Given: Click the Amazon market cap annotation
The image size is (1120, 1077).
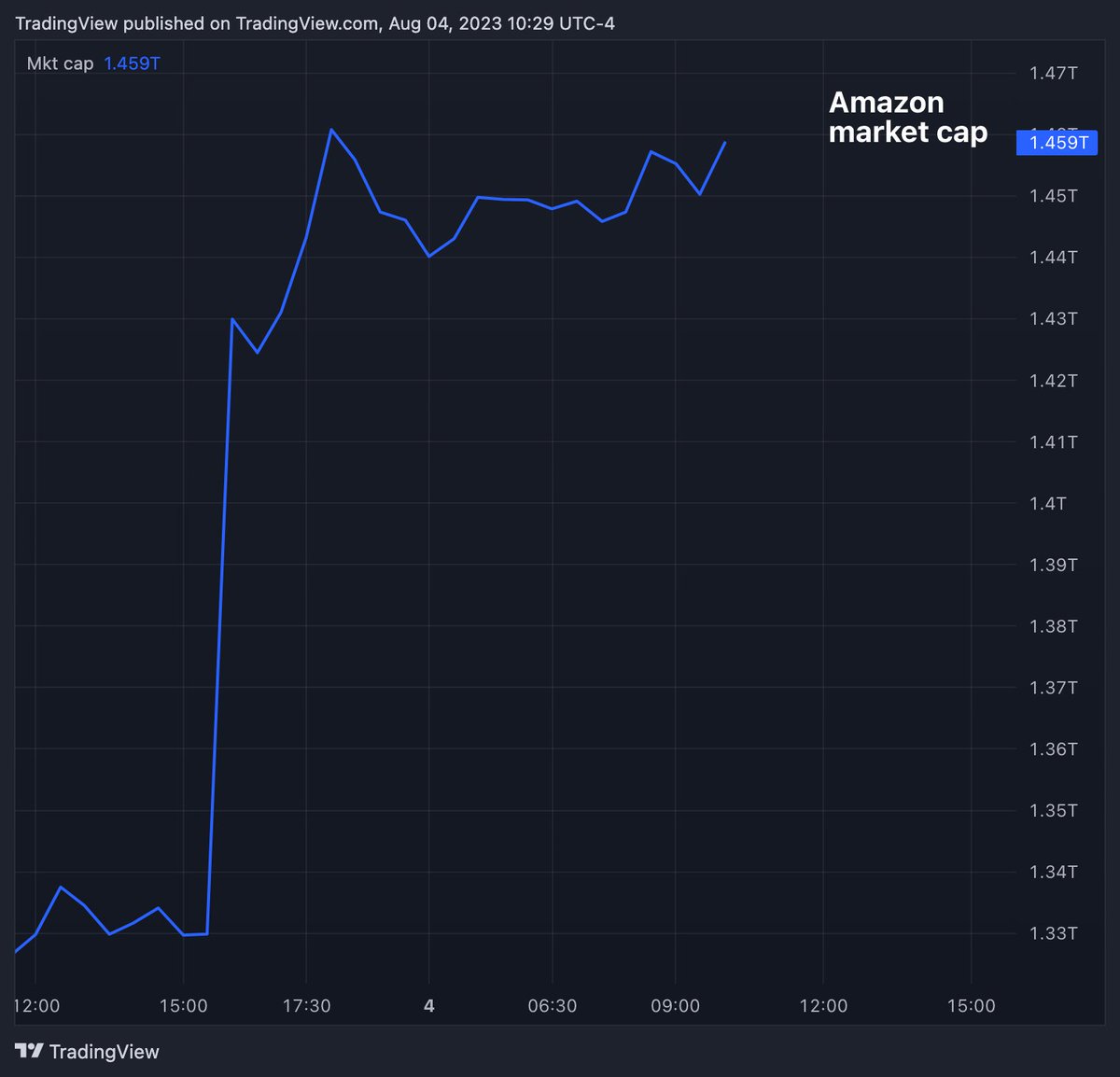Looking at the screenshot, I should 907,117.
